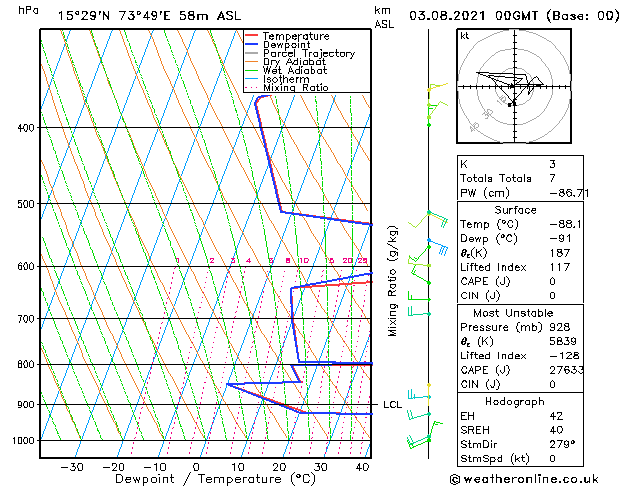Click the 'Surface' section heading
Image resolution: width=629 pixels, height=486 pixels.
click(x=515, y=210)
